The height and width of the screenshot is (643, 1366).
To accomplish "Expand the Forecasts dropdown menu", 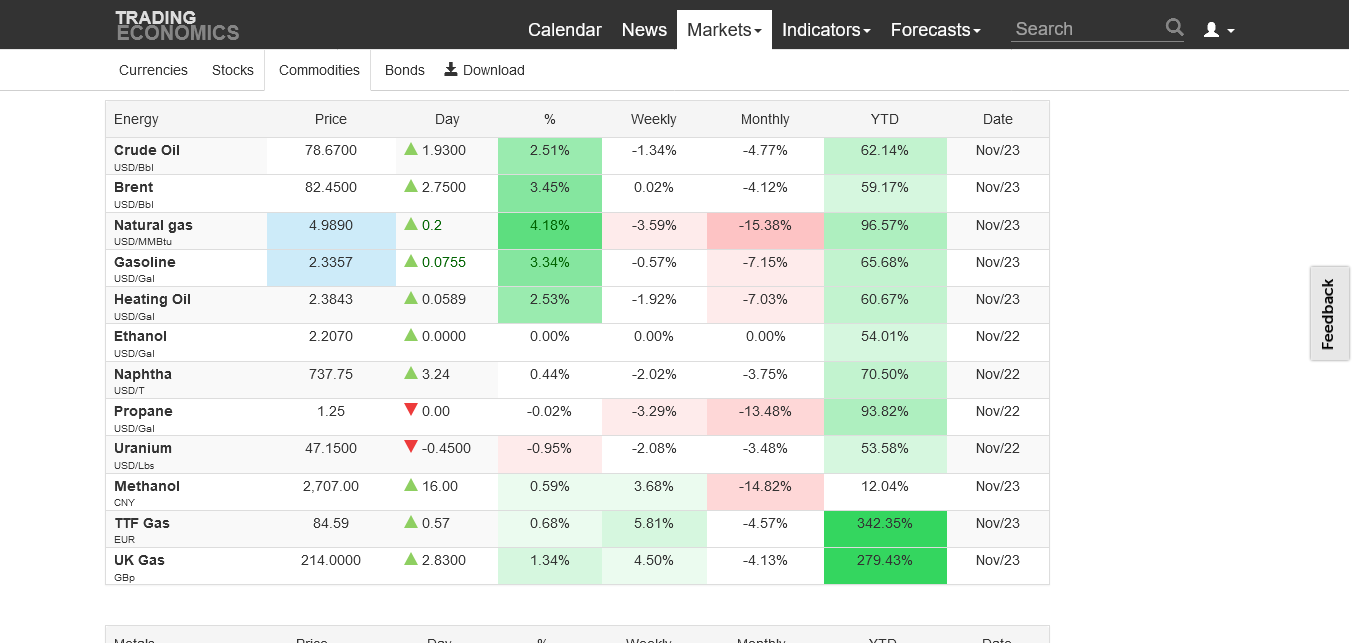I will [935, 30].
